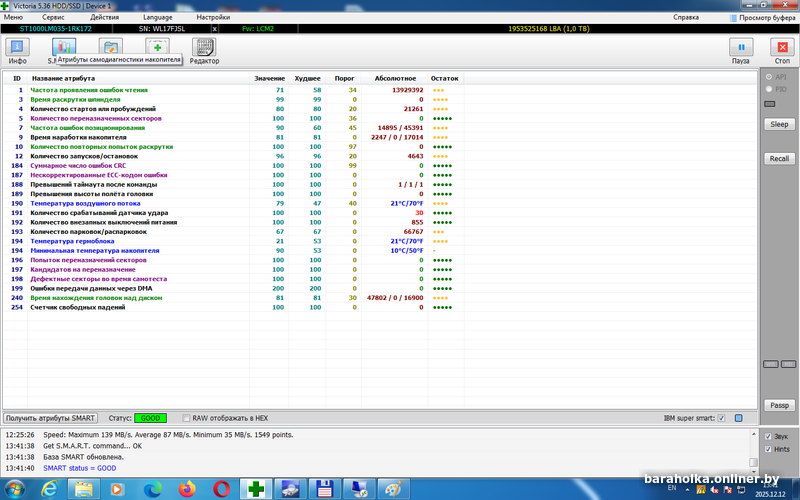The image size is (800, 500).
Task: Open Firefox from the Windows taskbar
Action: (x=186, y=488)
